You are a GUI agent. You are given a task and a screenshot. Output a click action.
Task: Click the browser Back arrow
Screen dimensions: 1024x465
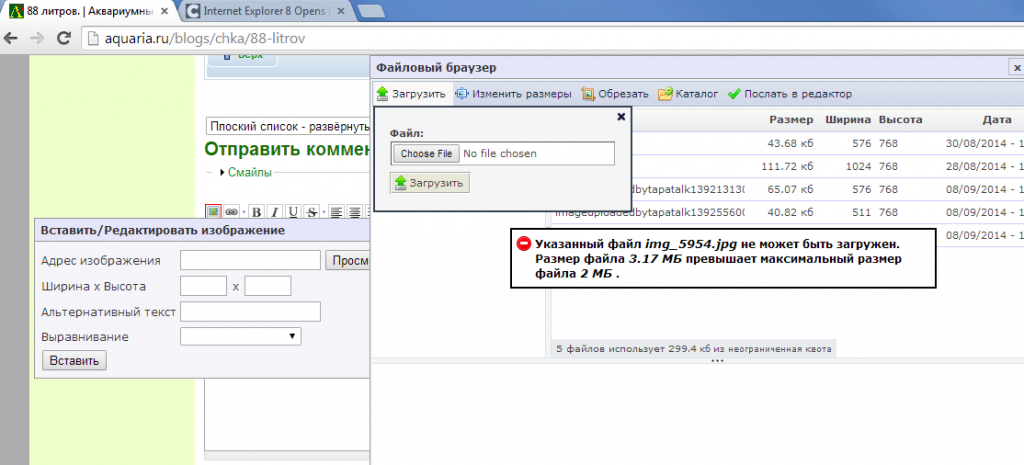point(12,39)
